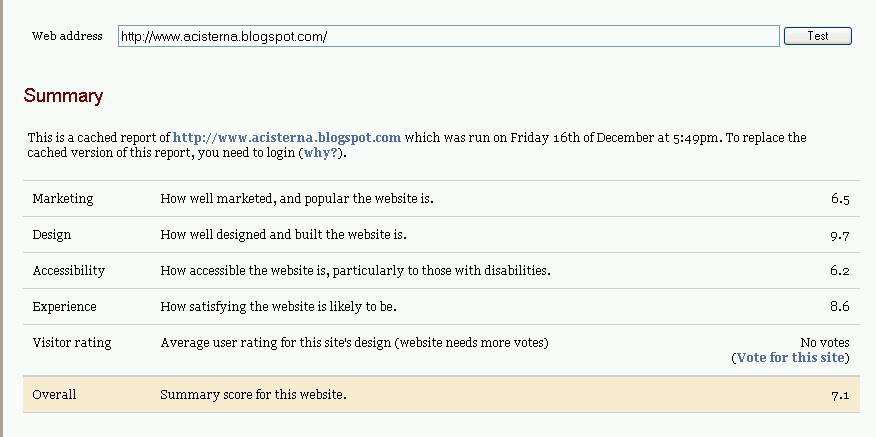876x437 pixels.
Task: Select the Visitor rating row label
Action: [x=72, y=343]
